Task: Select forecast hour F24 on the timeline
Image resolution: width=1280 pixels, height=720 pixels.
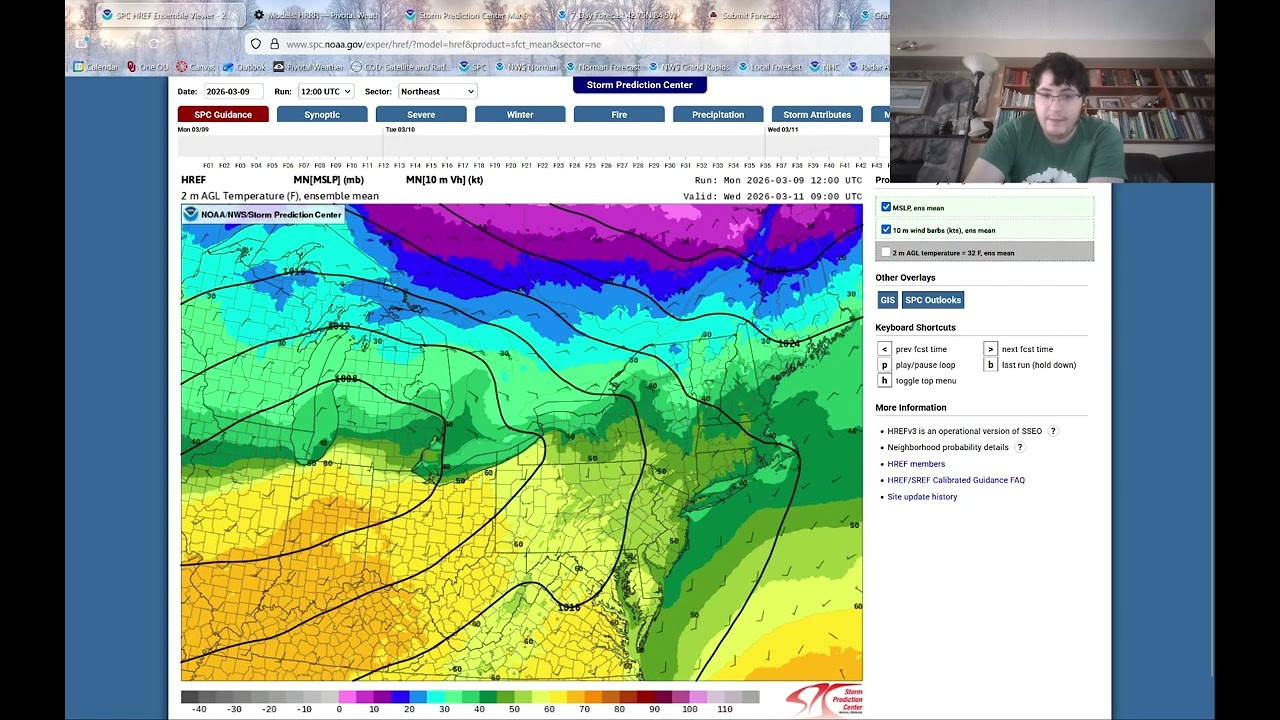Action: [x=574, y=165]
